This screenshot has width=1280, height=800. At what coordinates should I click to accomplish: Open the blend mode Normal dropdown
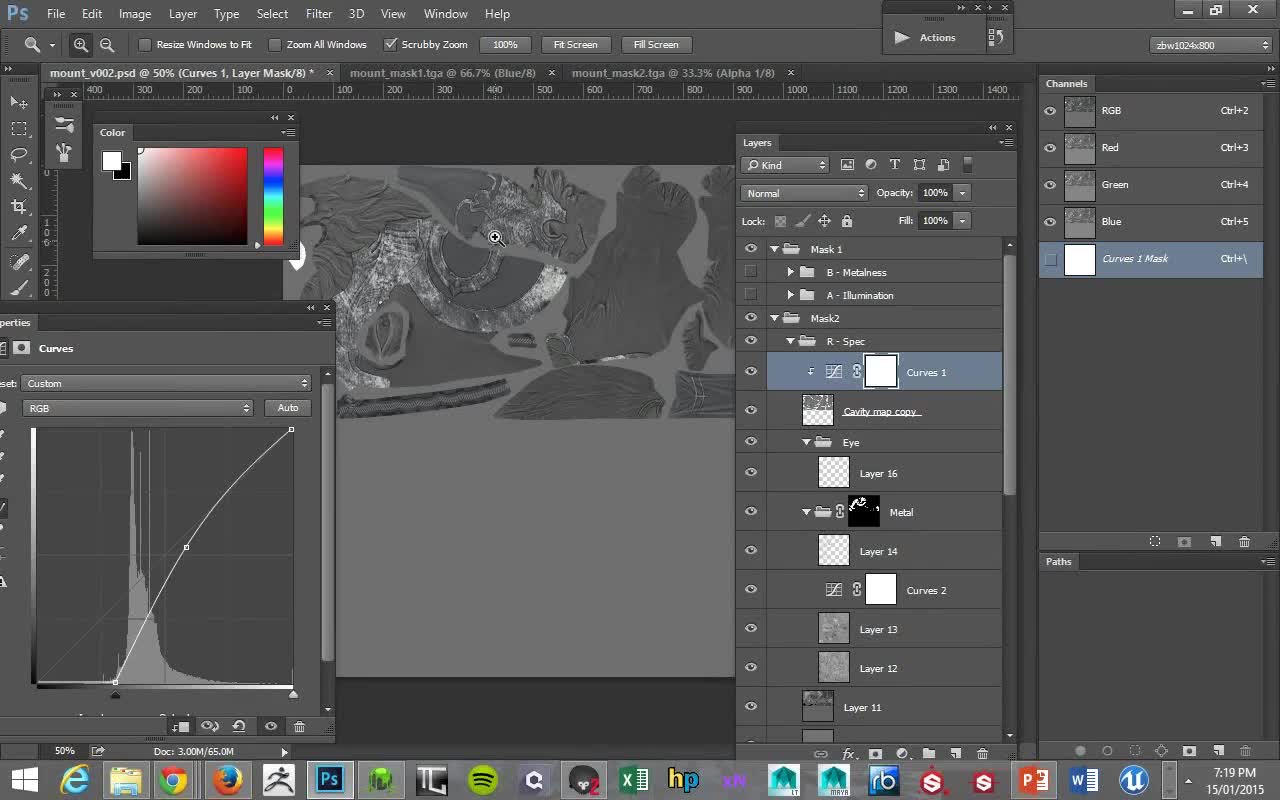(805, 193)
